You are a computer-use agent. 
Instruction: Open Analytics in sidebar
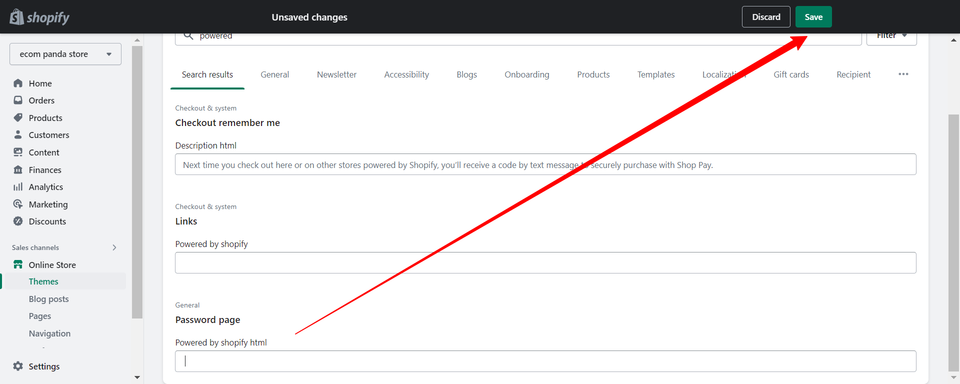[46, 187]
